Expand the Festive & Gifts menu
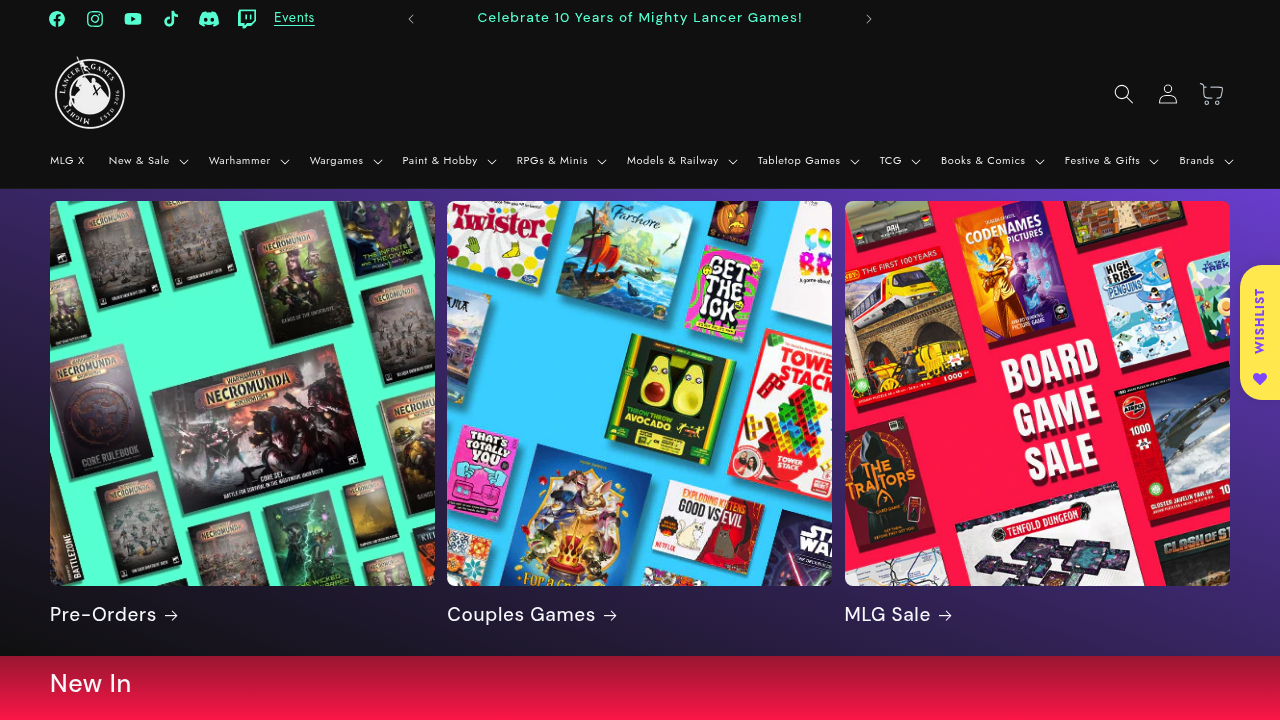This screenshot has width=1280, height=720. pos(1112,161)
